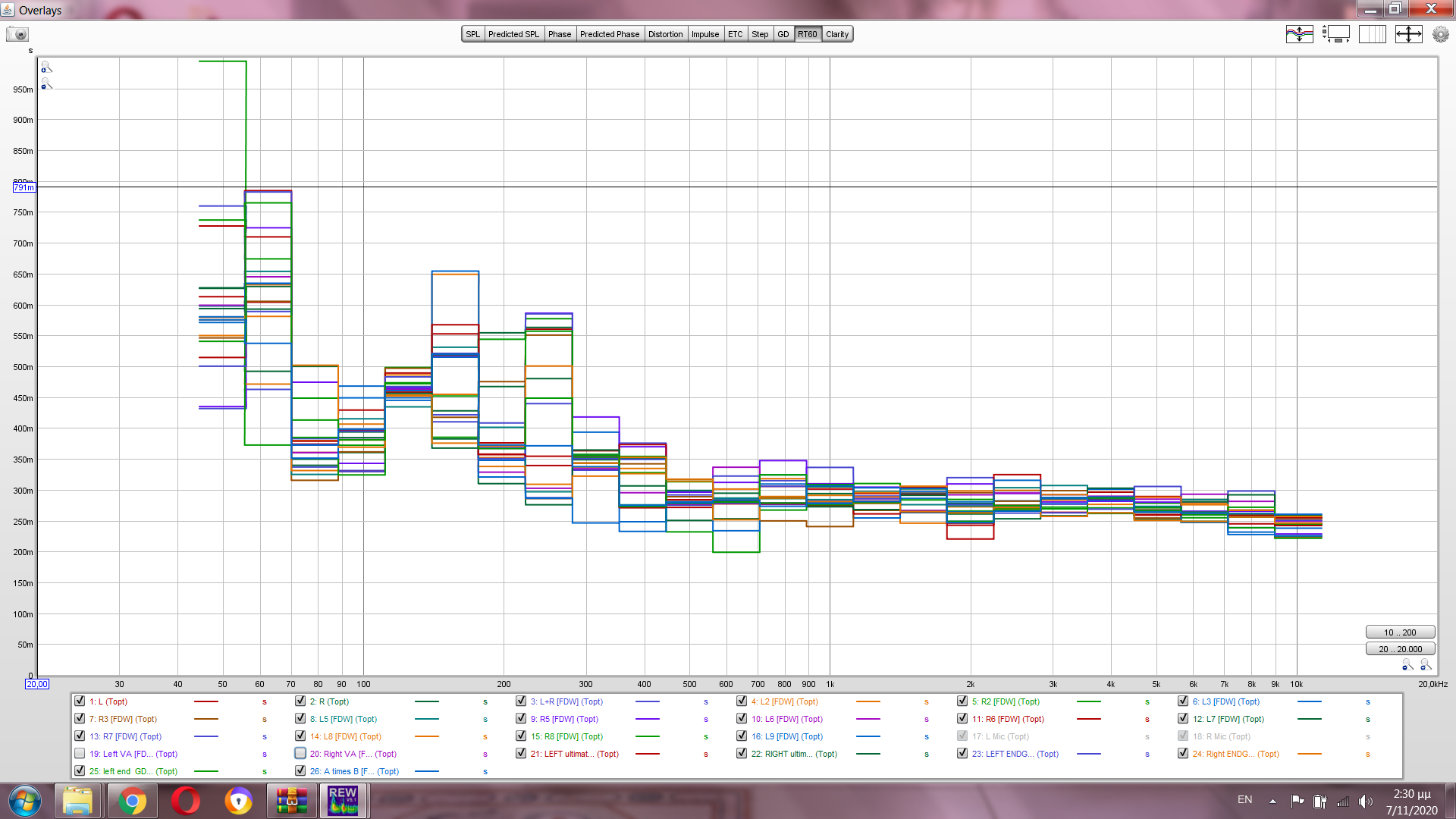This screenshot has width=1456, height=819.
Task: Switch to the Impulse tab
Action: pyautogui.click(x=704, y=34)
